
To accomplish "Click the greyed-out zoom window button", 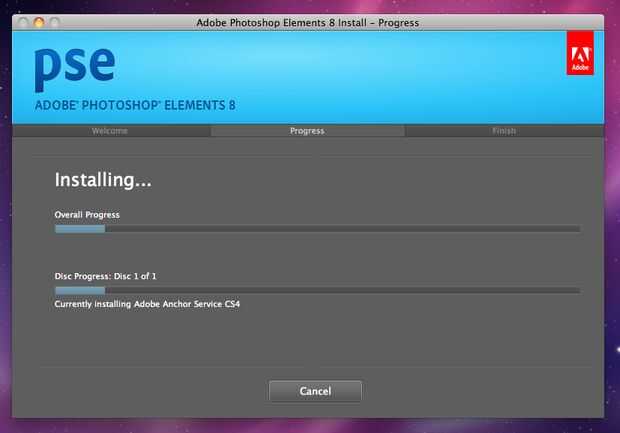I will (55, 23).
